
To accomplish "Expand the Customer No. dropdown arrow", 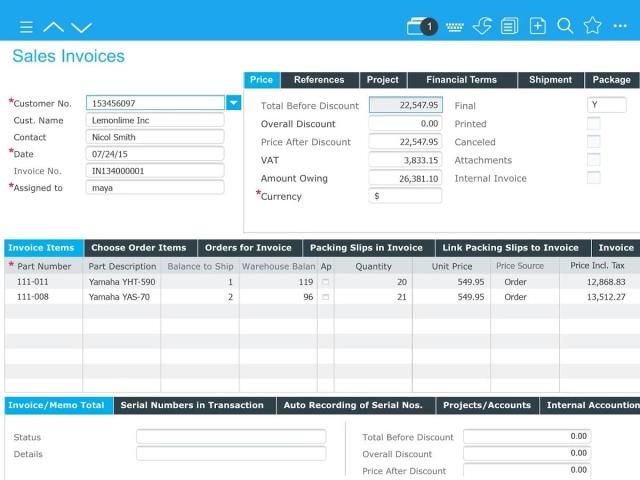I will click(x=233, y=103).
